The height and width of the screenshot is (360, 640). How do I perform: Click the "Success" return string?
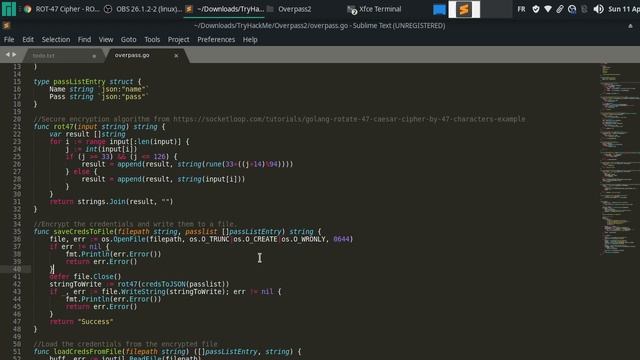(x=96, y=322)
